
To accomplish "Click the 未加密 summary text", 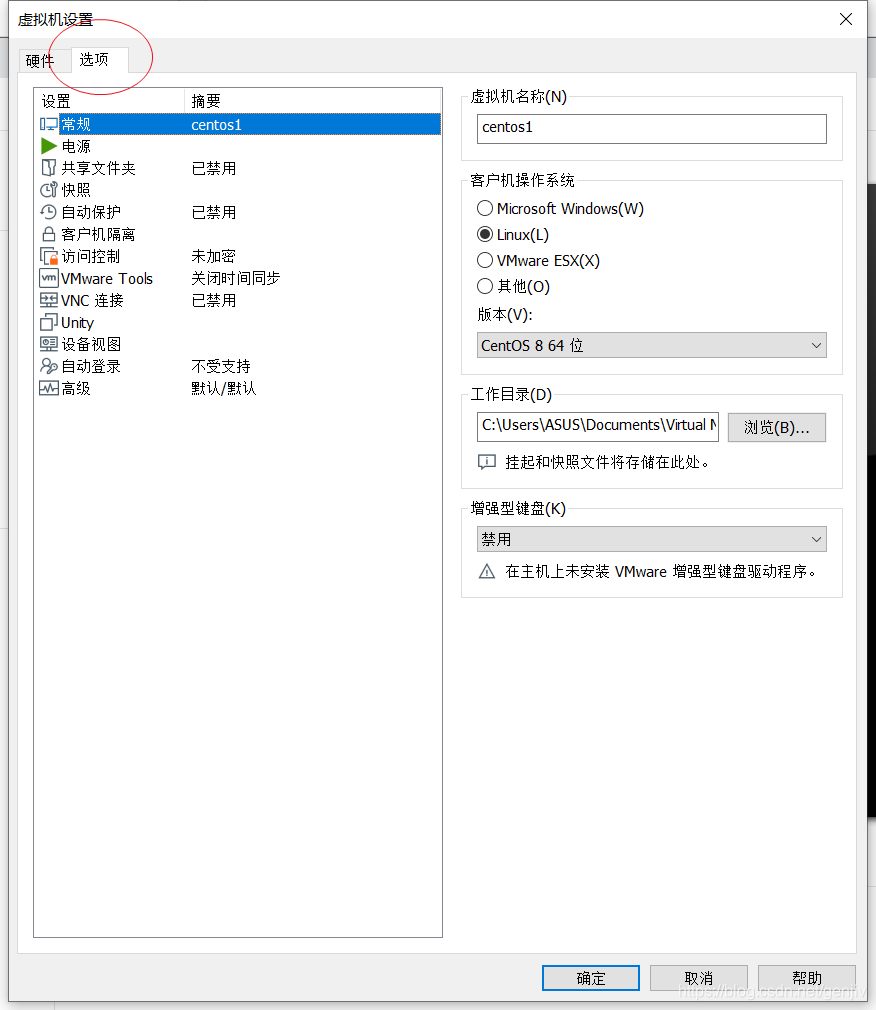I will point(213,256).
